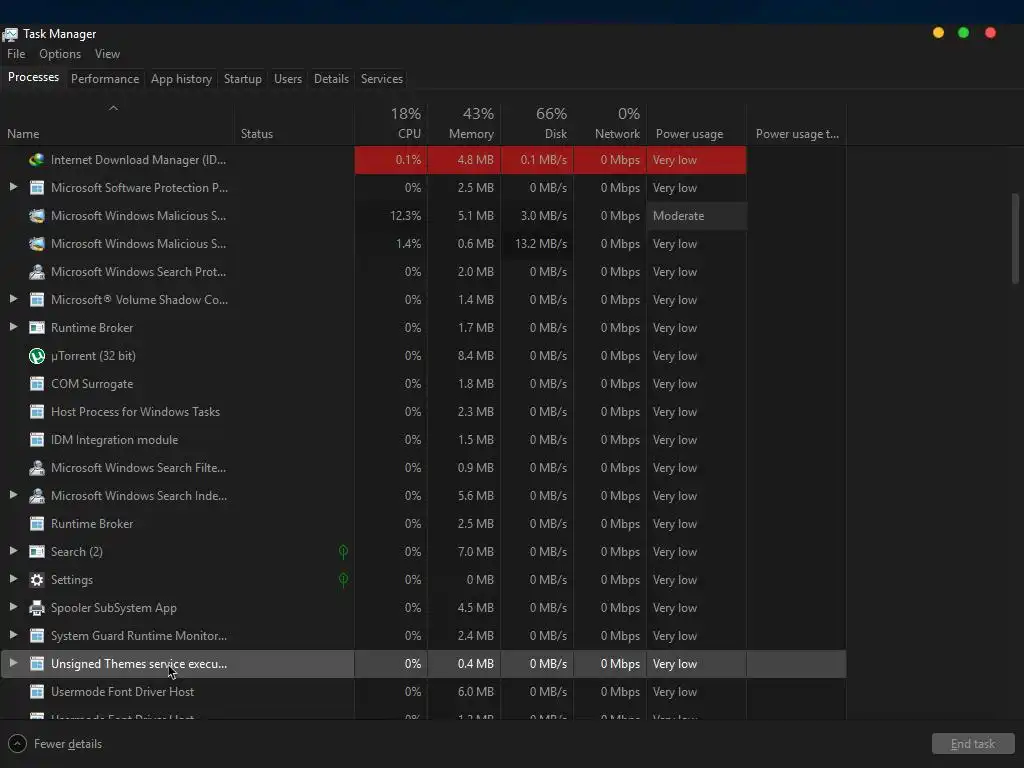Click the Malicious Software tool icon using 1.4% CPU
The height and width of the screenshot is (768, 1024).
point(37,244)
